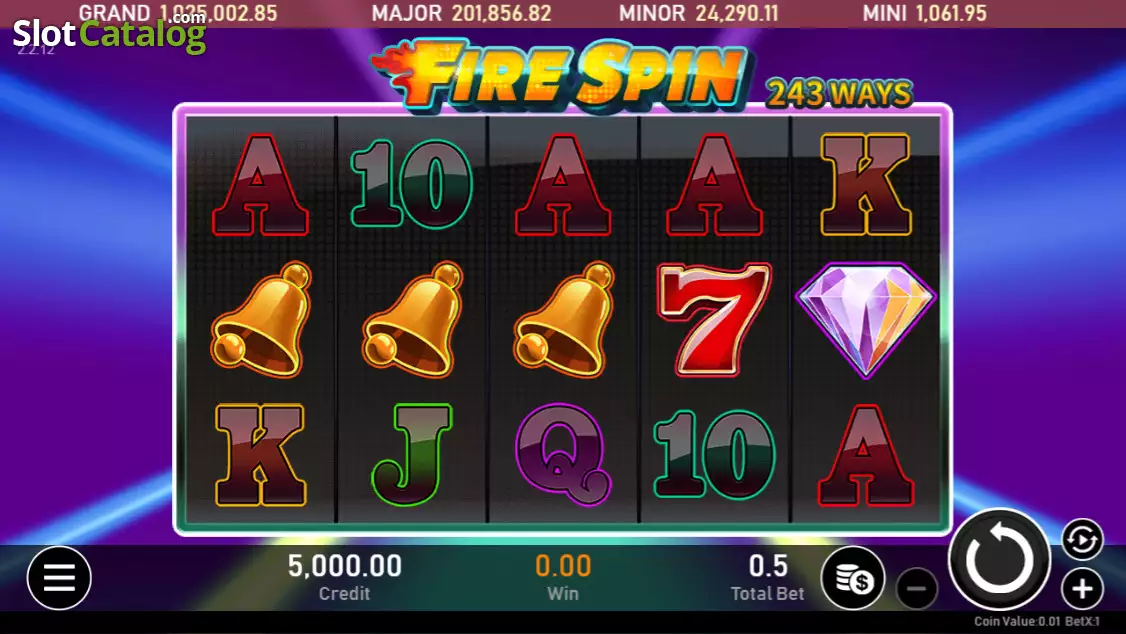Click the red seven symbol
Image resolution: width=1126 pixels, height=634 pixels.
(x=714, y=319)
